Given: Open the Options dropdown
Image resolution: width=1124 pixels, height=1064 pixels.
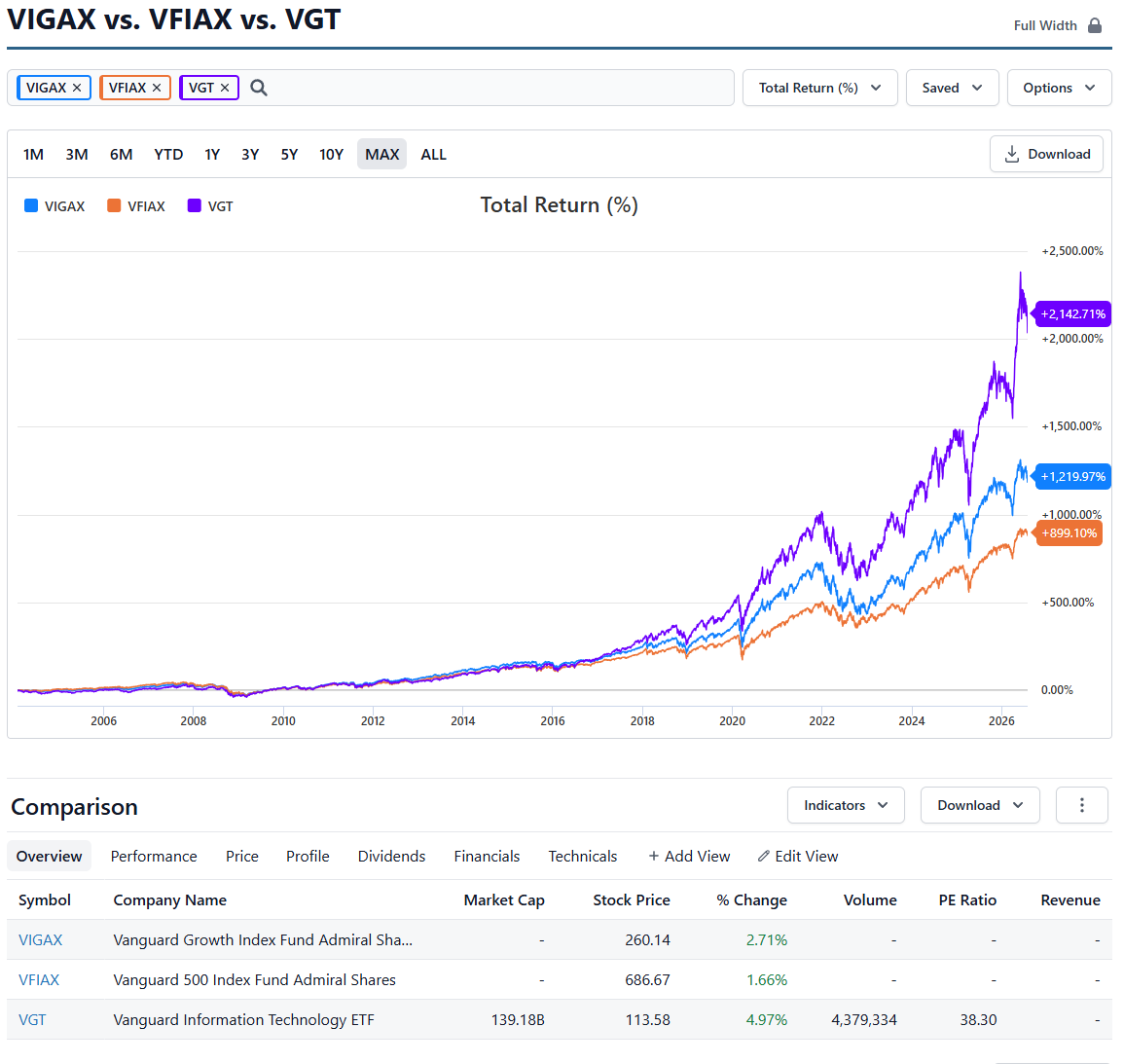Looking at the screenshot, I should point(1059,88).
